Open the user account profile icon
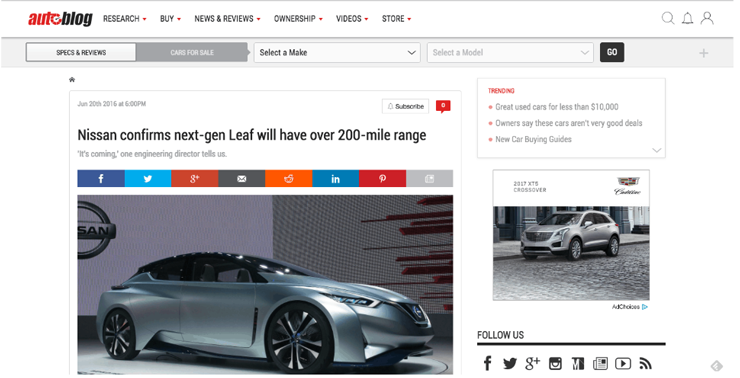The height and width of the screenshot is (378, 740). (x=707, y=19)
